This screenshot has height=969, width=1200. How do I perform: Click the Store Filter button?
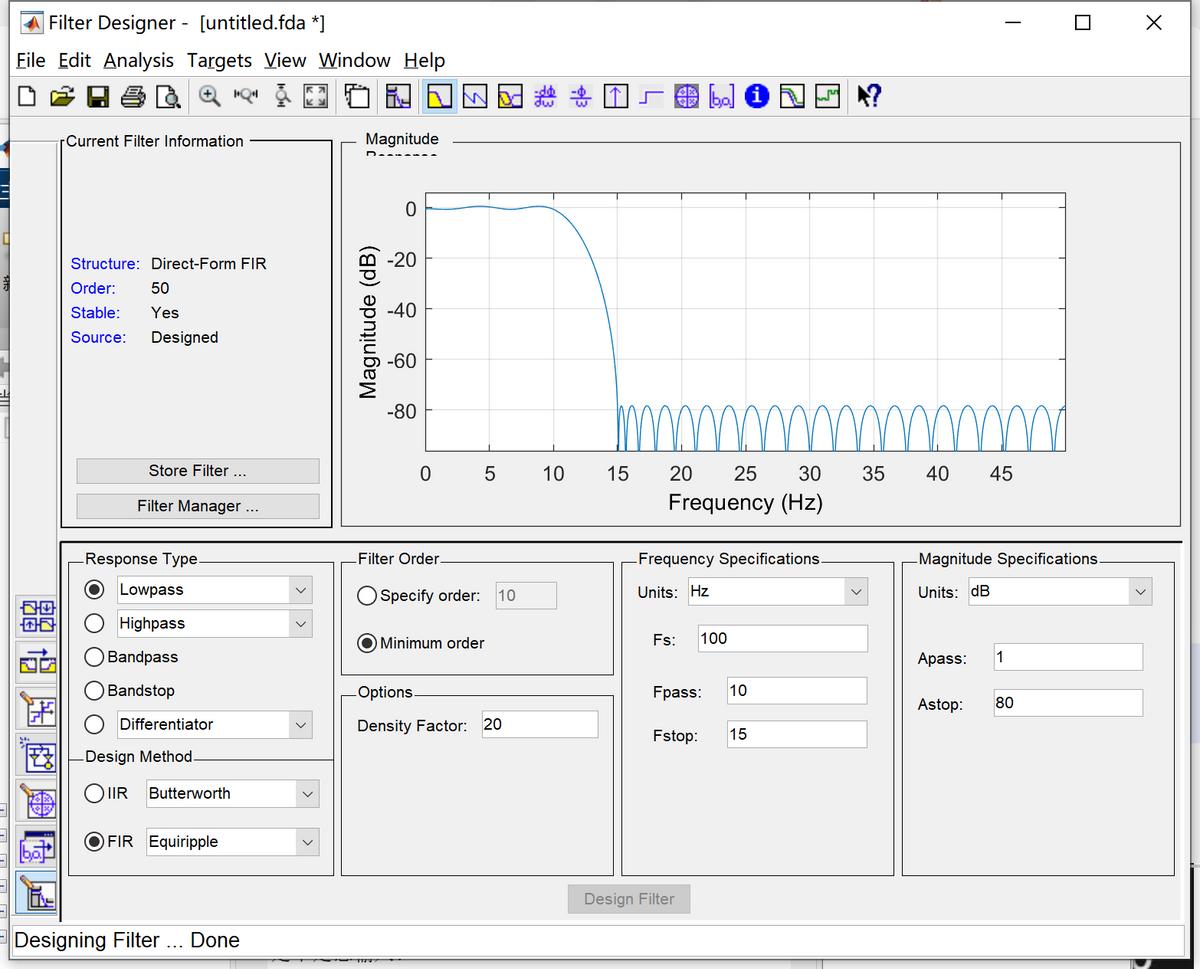coord(198,471)
